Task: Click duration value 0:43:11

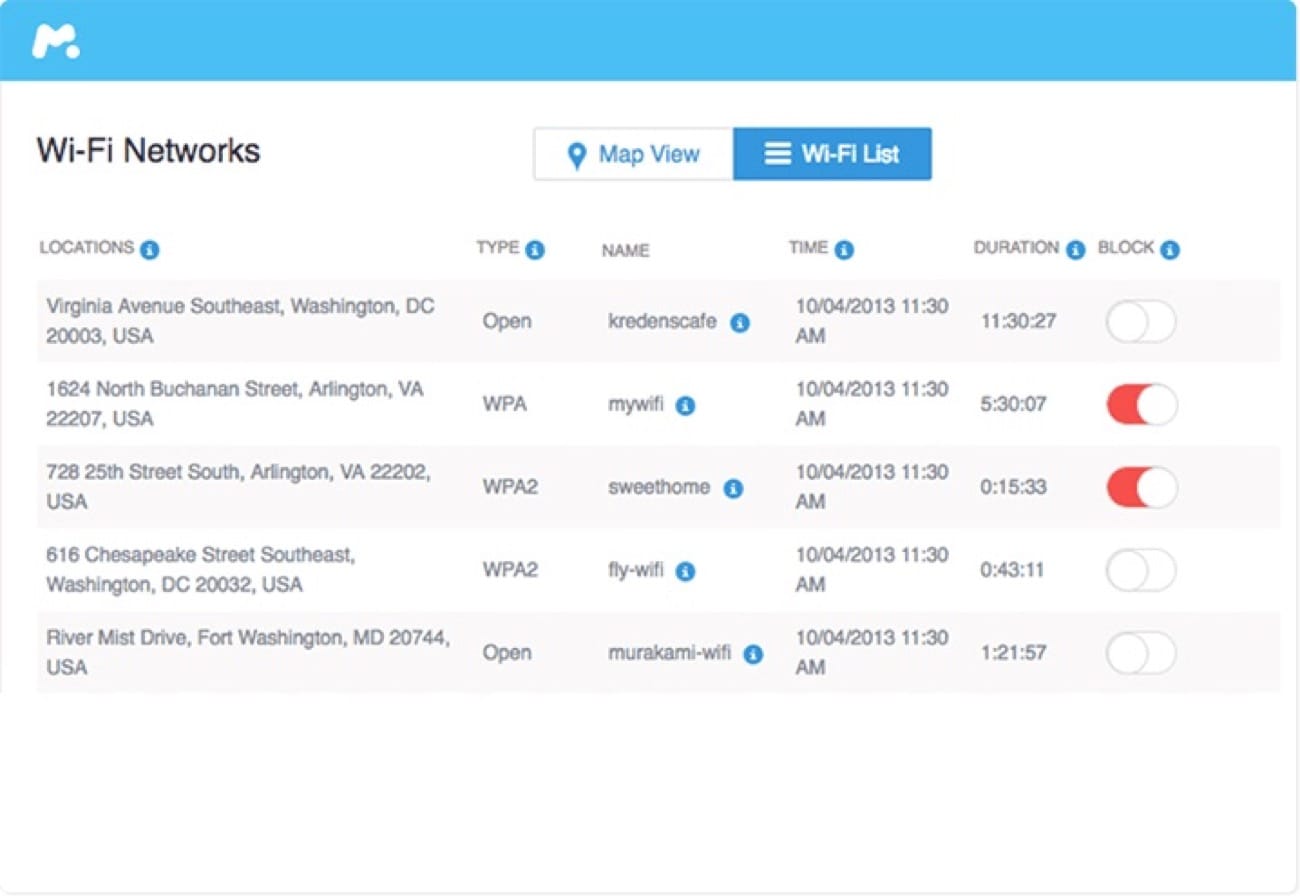Action: pyautogui.click(x=1012, y=571)
